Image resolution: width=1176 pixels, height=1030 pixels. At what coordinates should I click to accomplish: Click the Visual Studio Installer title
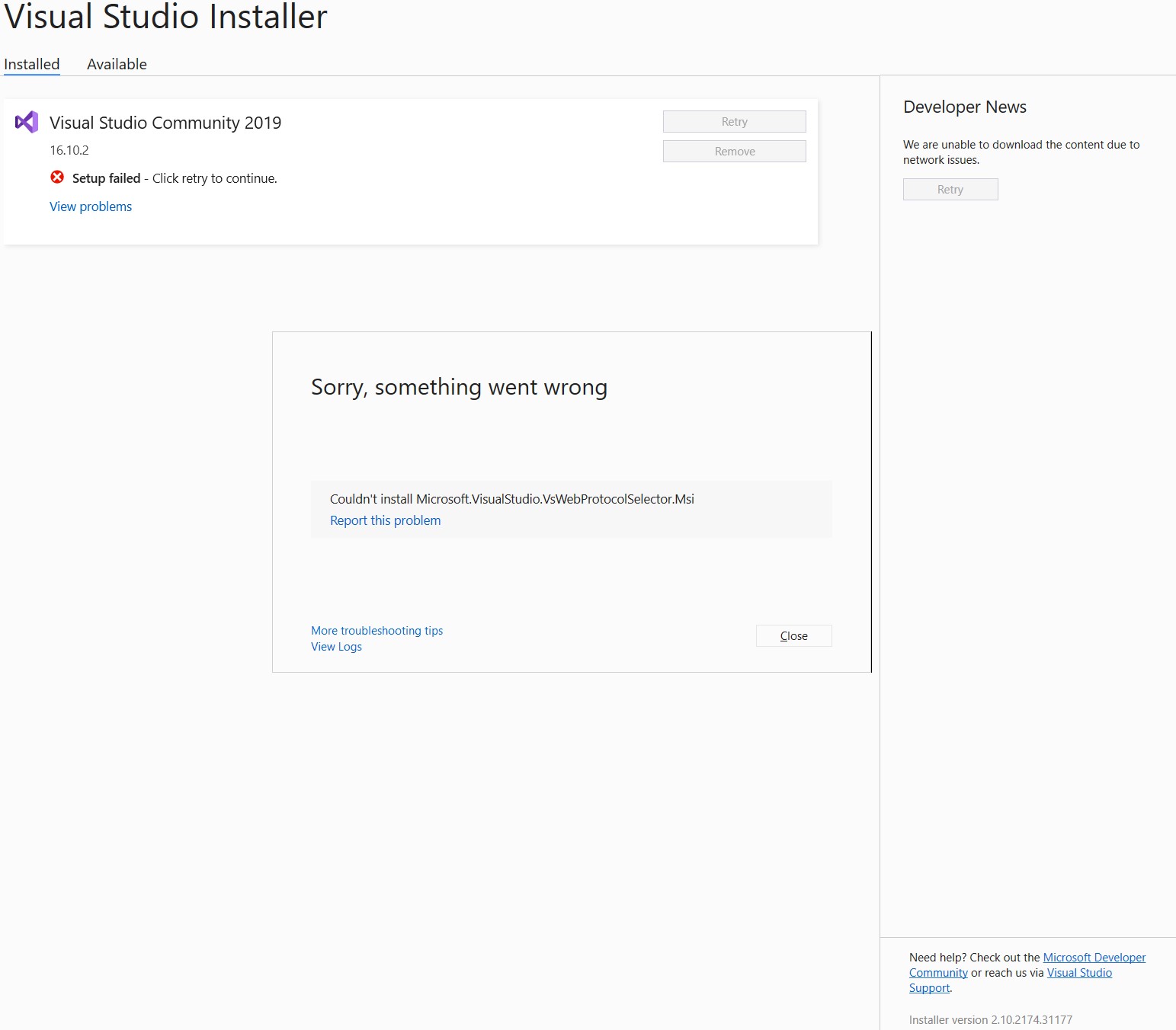166,16
